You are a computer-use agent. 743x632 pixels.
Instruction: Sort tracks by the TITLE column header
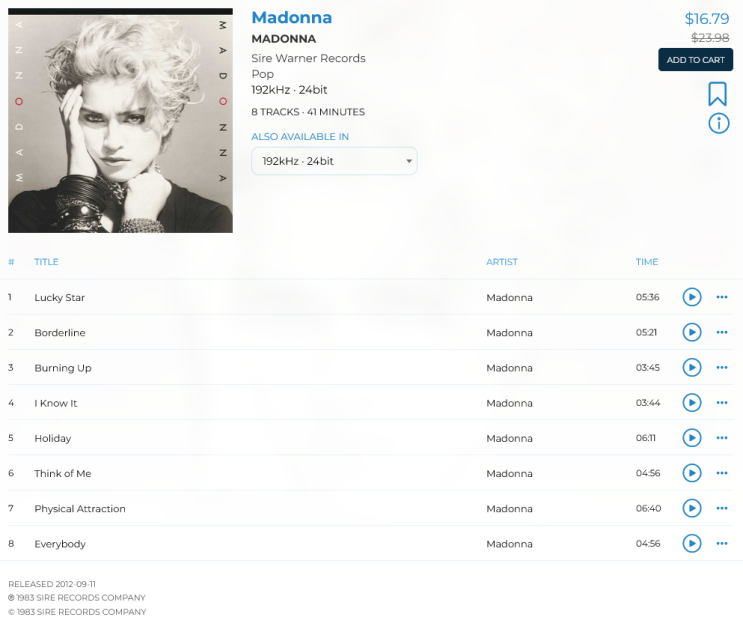point(46,262)
